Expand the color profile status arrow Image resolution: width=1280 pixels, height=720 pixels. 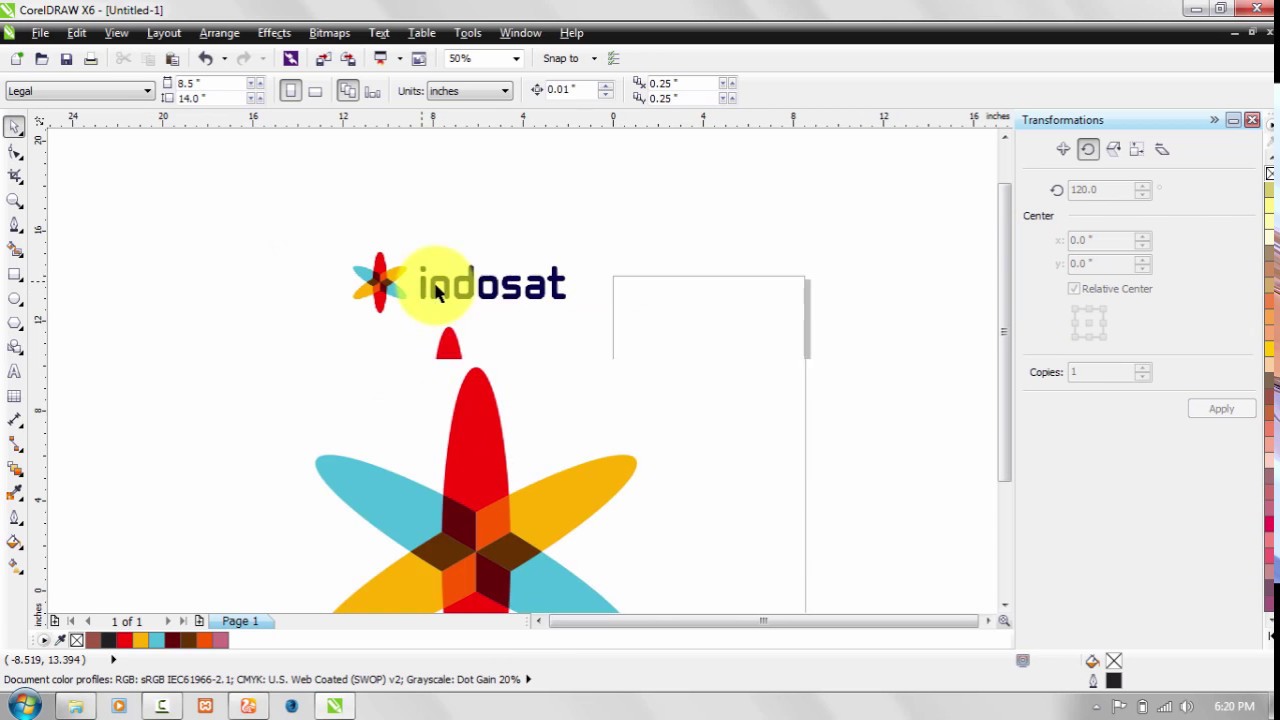pyautogui.click(x=528, y=679)
